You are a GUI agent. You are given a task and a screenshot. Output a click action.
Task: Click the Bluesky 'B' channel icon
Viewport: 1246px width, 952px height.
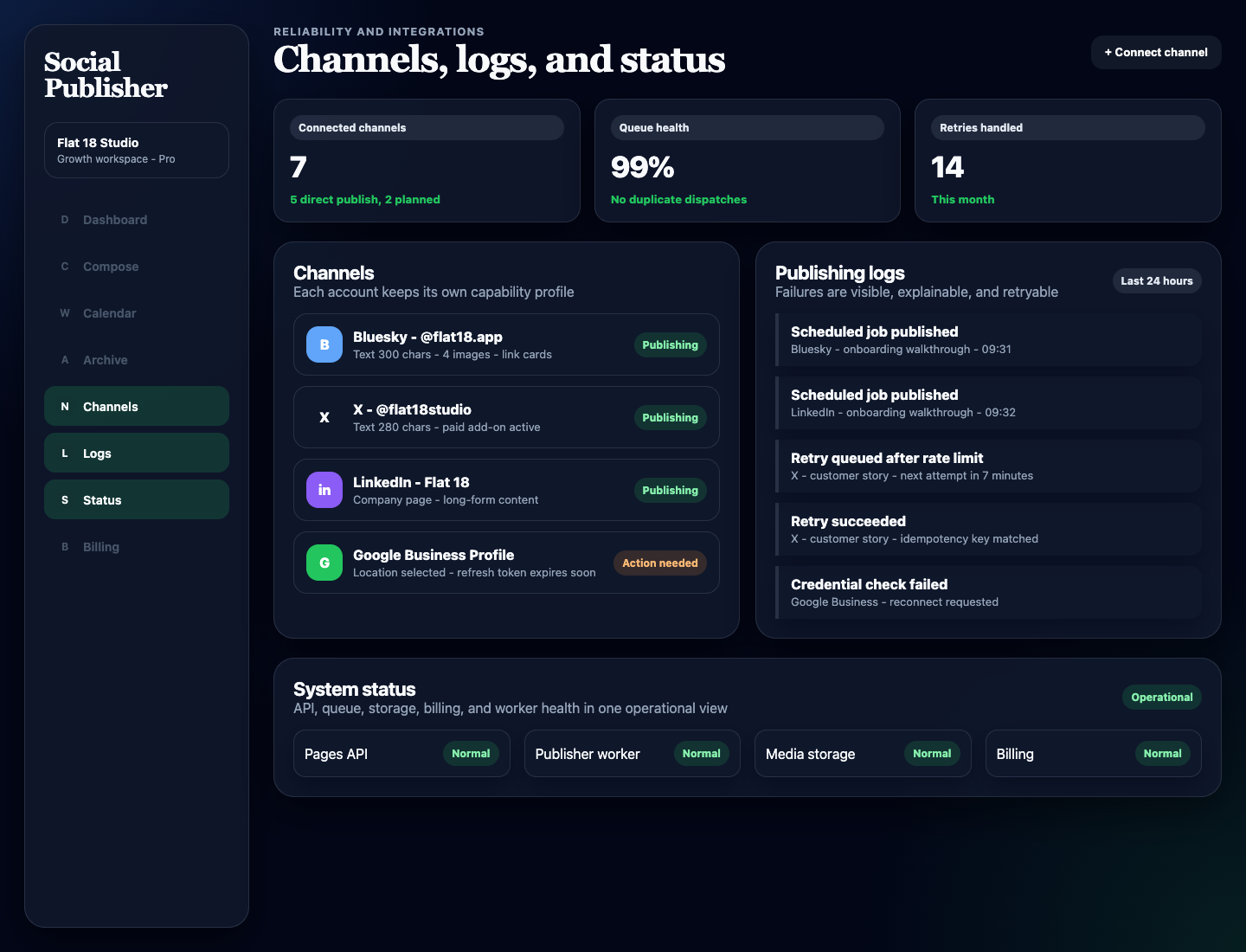[324, 344]
